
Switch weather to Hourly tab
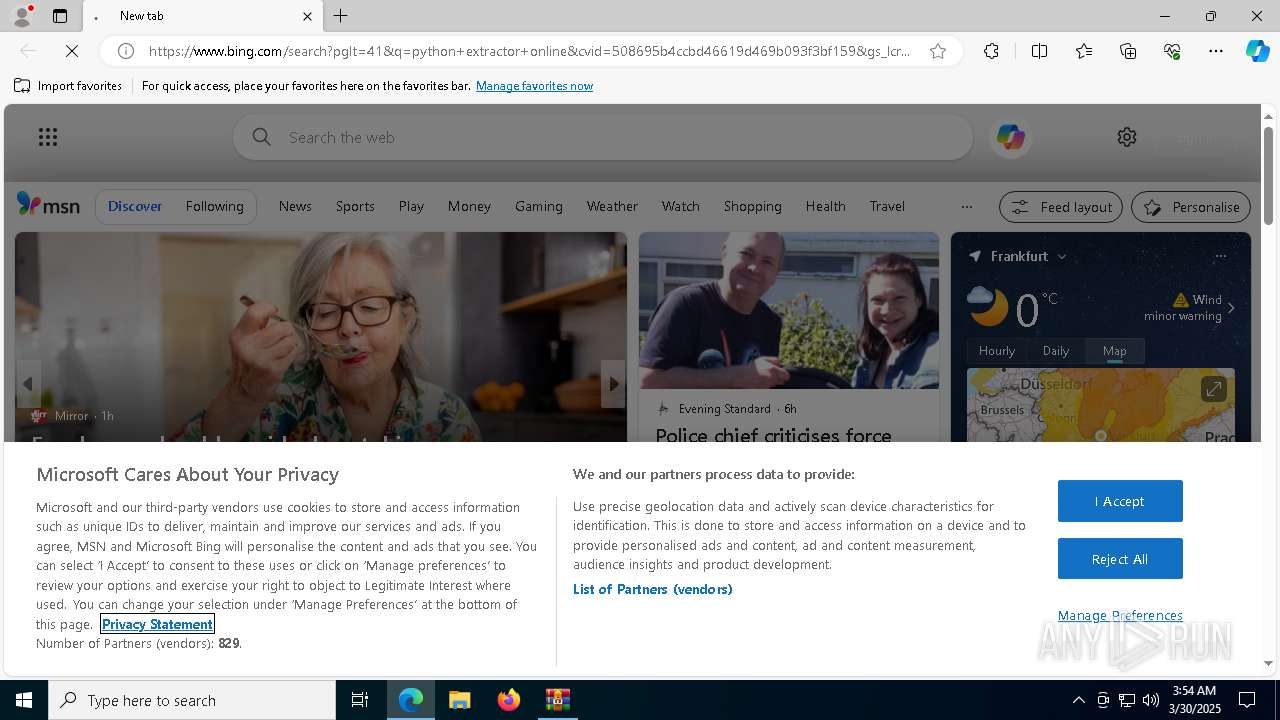coord(996,351)
